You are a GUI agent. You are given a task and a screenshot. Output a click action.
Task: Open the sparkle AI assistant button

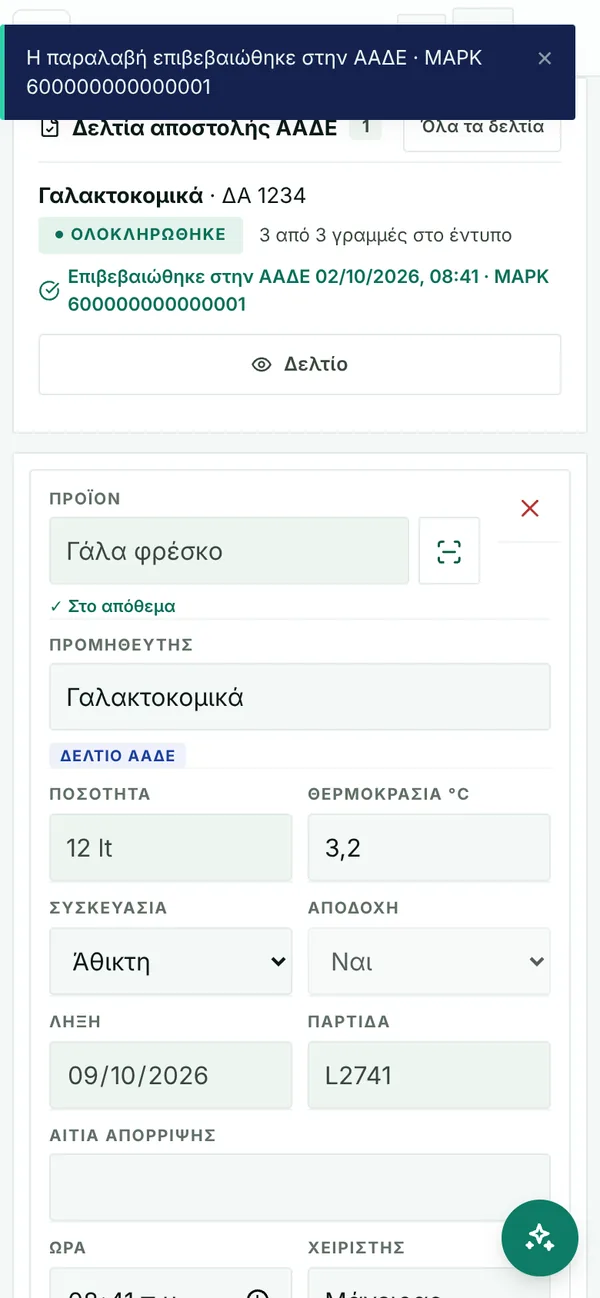tap(540, 1238)
